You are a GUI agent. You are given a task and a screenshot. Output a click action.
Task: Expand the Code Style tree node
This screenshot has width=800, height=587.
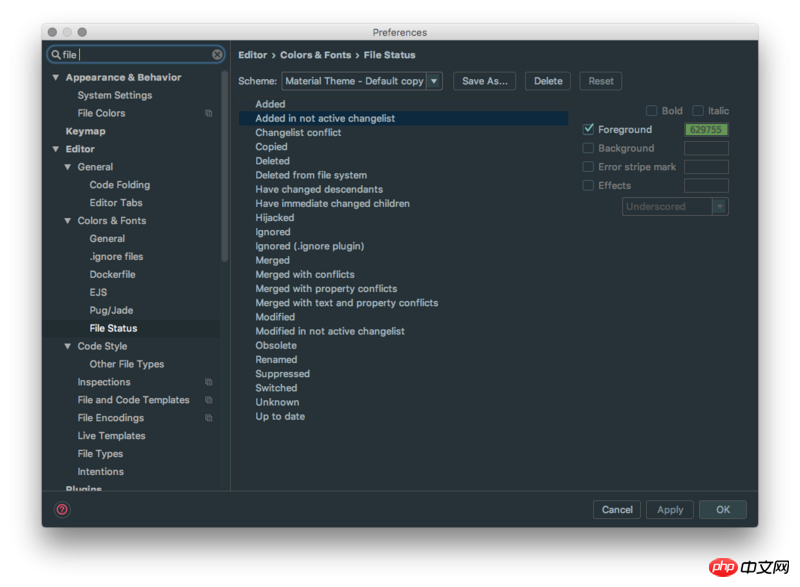68,347
